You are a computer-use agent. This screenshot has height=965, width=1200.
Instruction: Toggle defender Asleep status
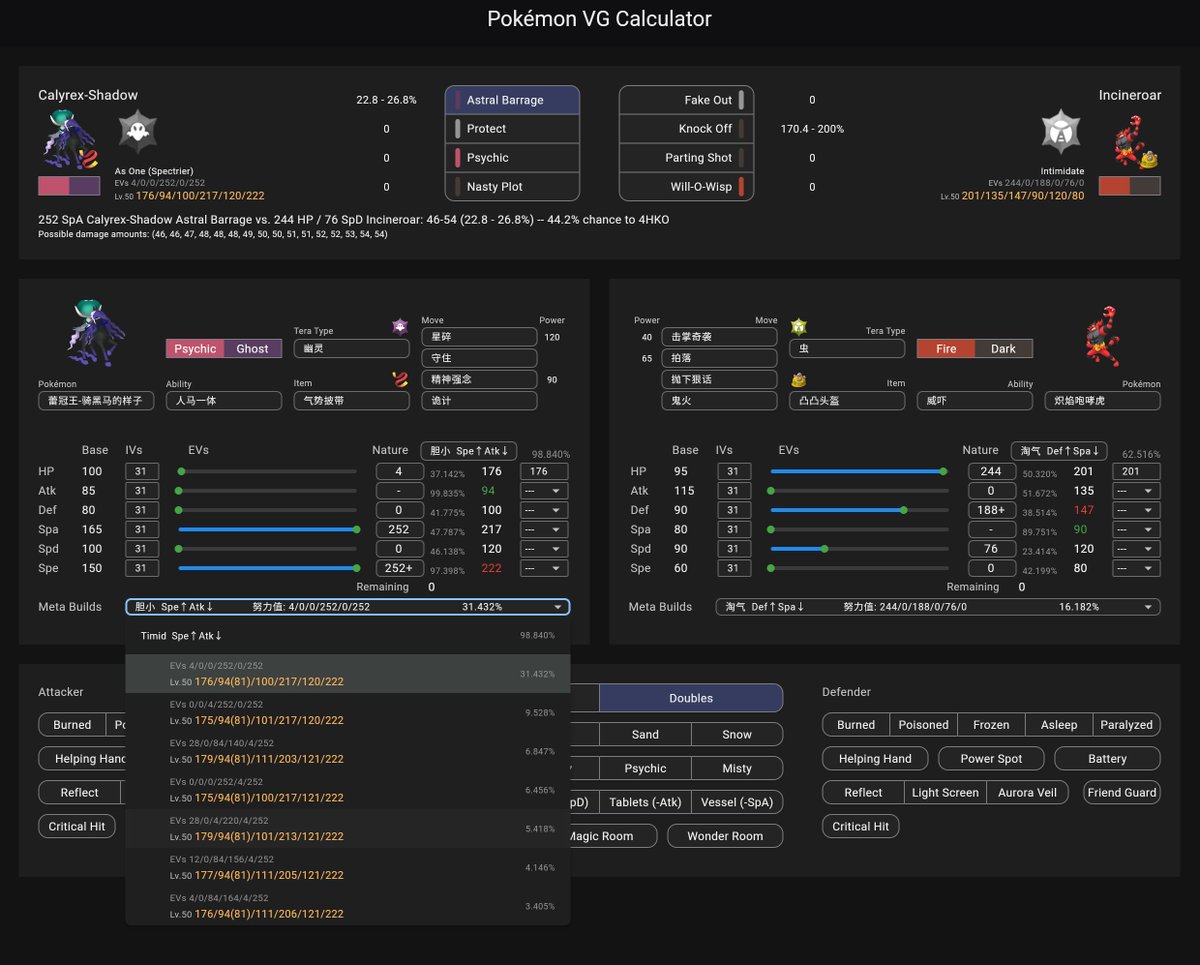tap(1059, 725)
